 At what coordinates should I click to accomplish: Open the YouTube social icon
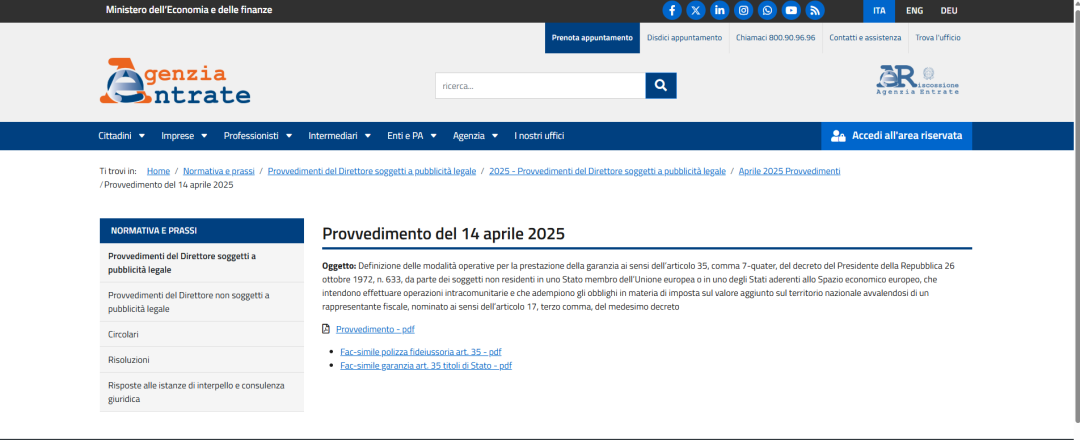791,10
